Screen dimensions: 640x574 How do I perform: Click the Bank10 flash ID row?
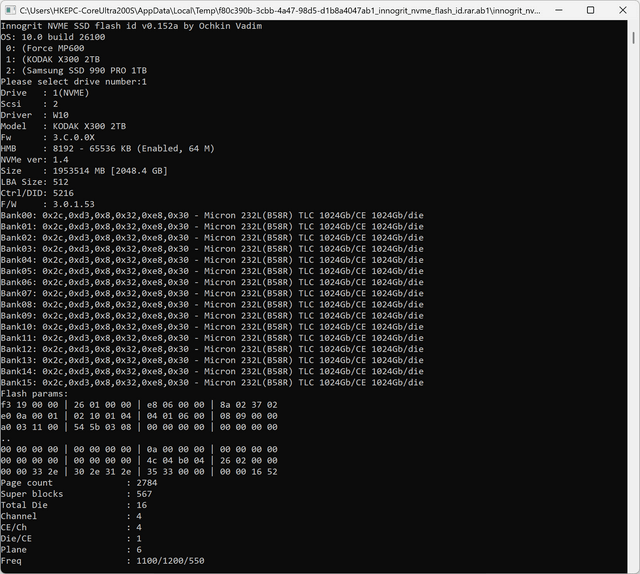pos(212,327)
